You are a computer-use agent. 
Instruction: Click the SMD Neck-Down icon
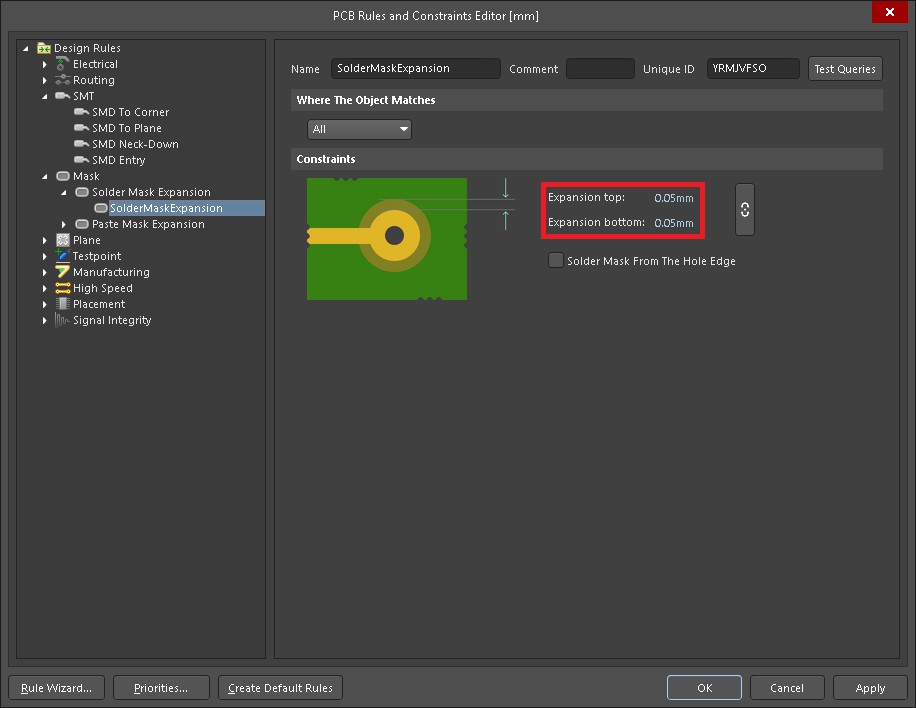pyautogui.click(x=81, y=144)
